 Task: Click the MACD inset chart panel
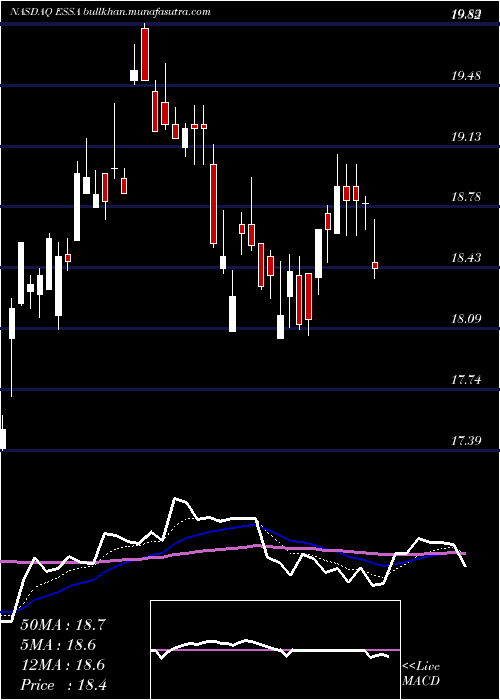tap(275, 650)
